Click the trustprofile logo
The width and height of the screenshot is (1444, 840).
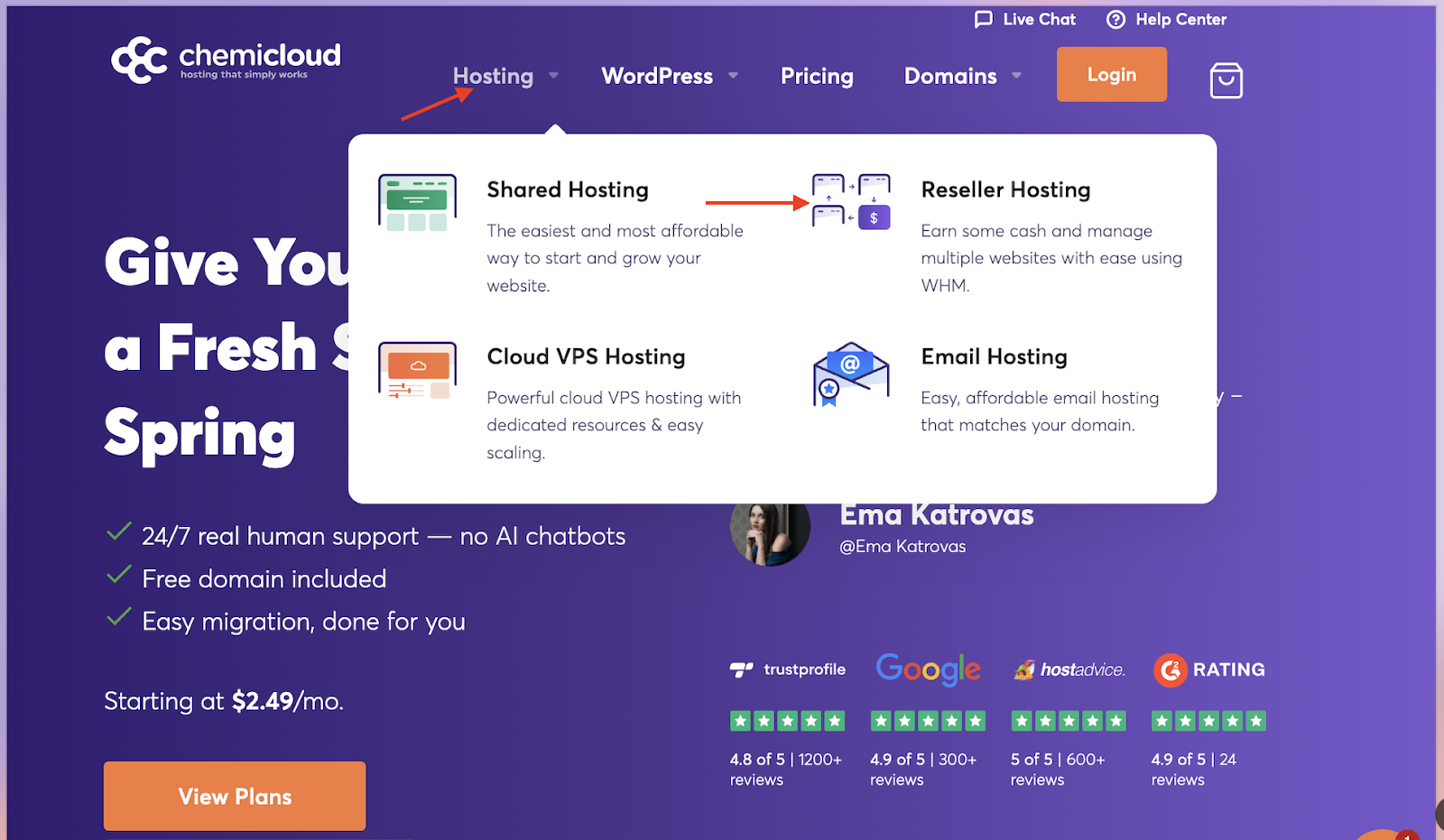[787, 669]
